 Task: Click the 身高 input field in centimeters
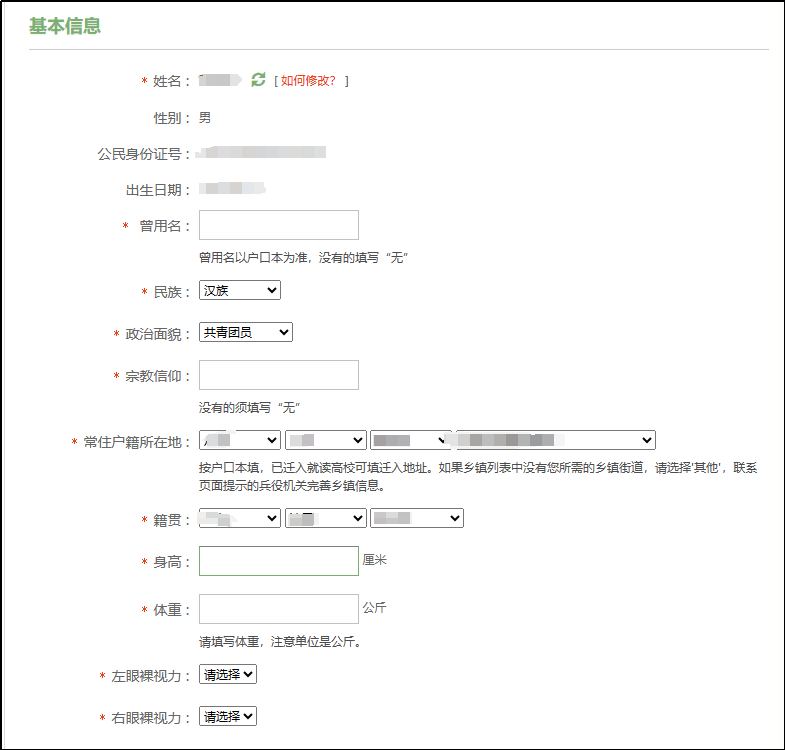(x=279, y=561)
